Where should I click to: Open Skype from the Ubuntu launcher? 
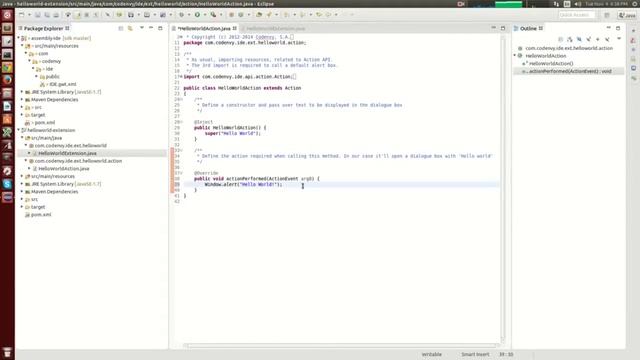tap(7, 184)
